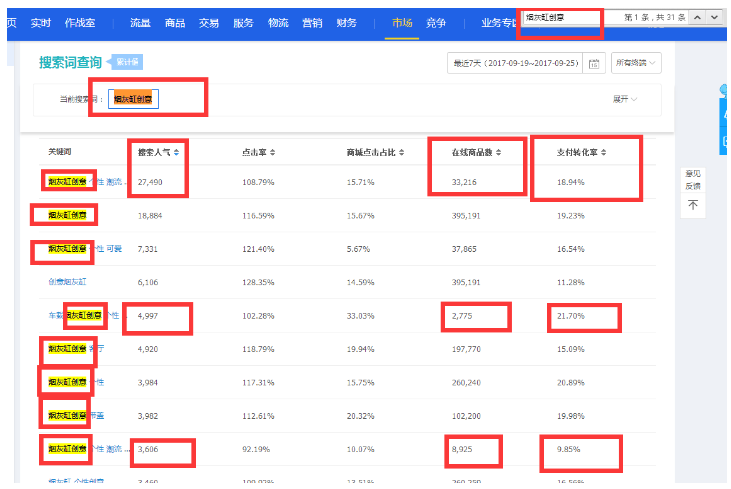Expand the 展开 section
The width and height of the screenshot is (731, 489).
[x=625, y=99]
